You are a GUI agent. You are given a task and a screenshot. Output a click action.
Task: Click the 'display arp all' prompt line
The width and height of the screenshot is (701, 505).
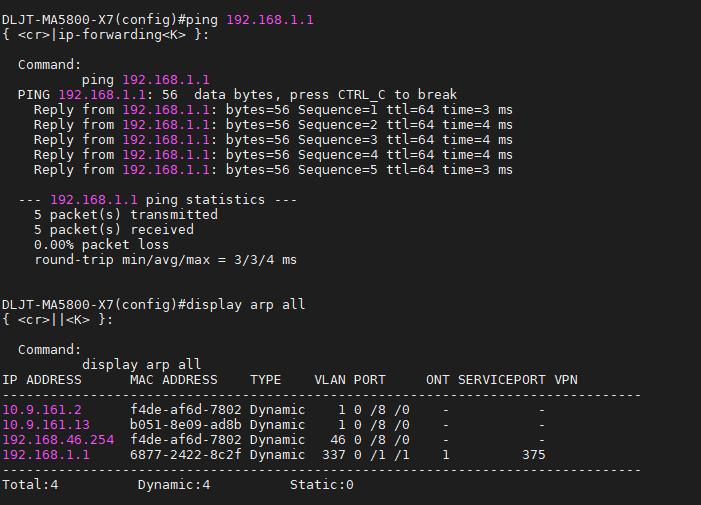coord(153,304)
